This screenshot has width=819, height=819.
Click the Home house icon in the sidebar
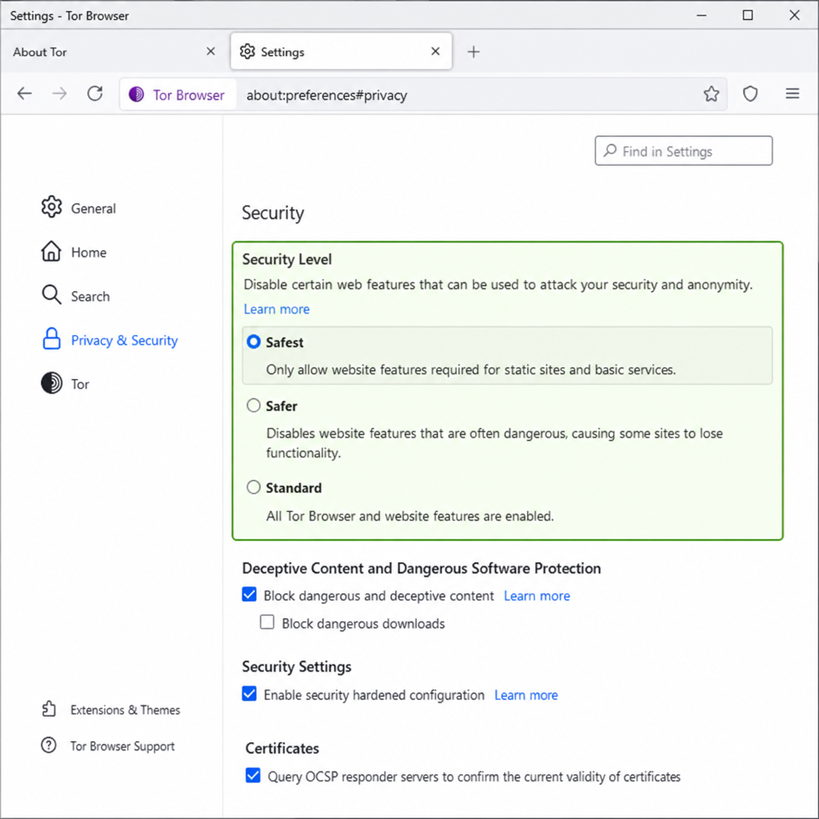pyautogui.click(x=51, y=251)
